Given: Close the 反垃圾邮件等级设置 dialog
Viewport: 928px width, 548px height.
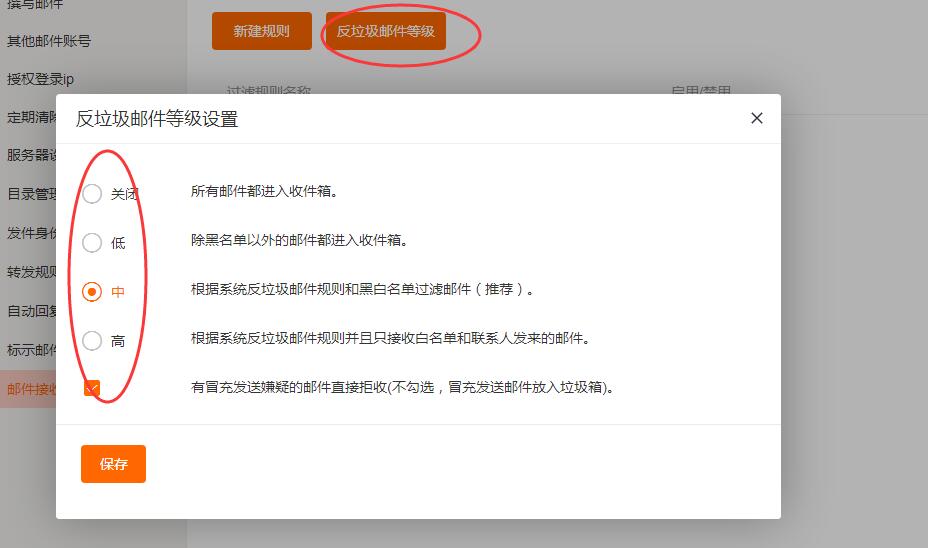Looking at the screenshot, I should [757, 118].
